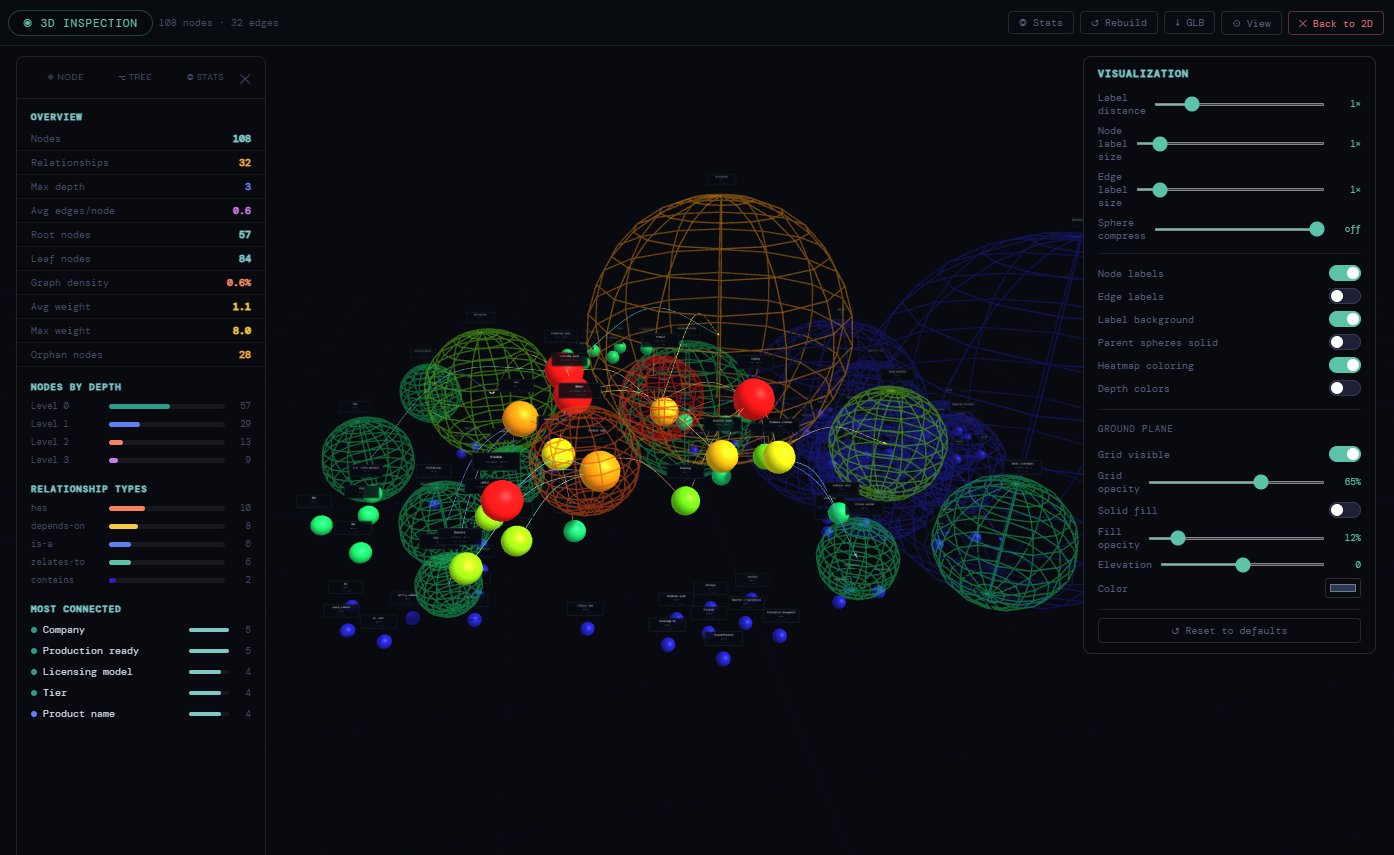Enable Depth colors

(1345, 388)
